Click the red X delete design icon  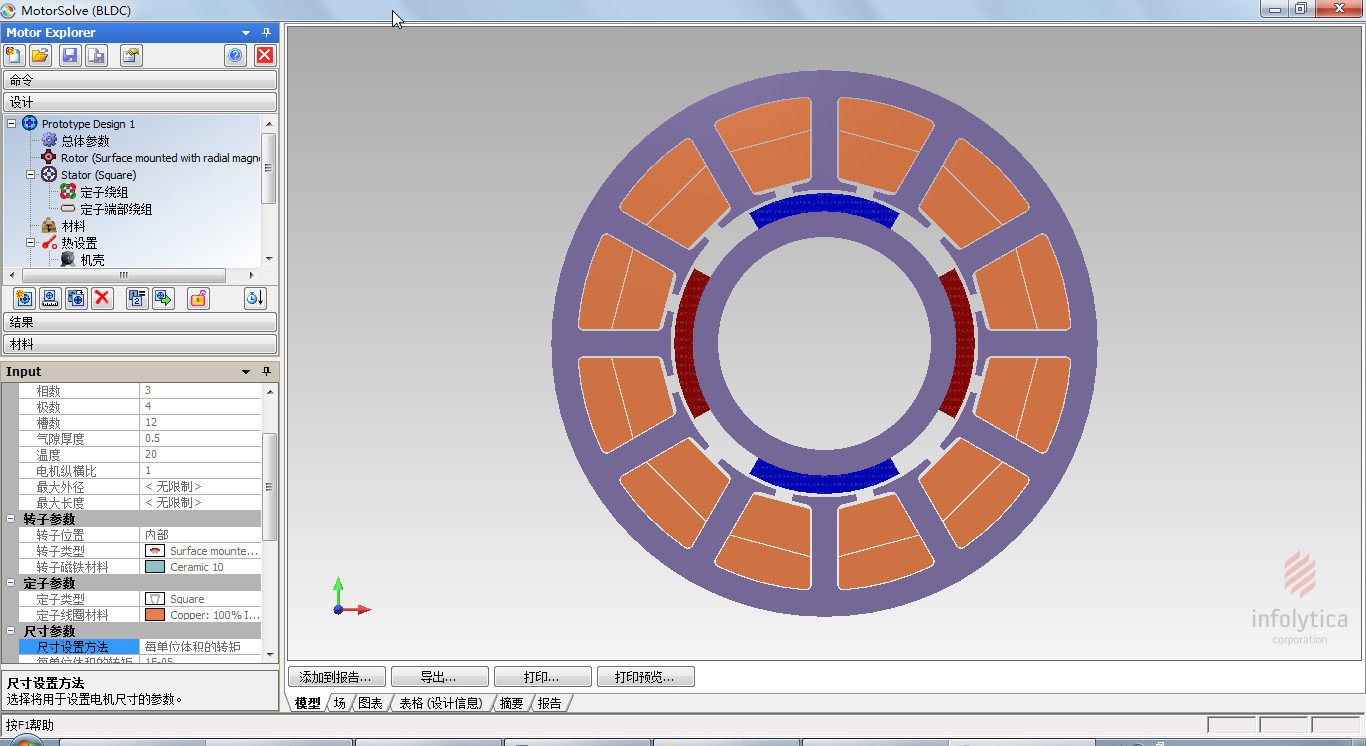tap(102, 298)
